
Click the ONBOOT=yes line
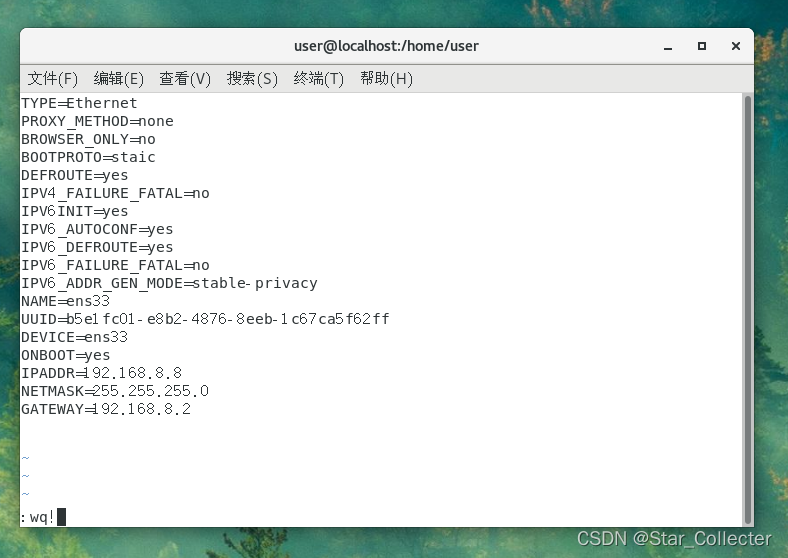(65, 355)
